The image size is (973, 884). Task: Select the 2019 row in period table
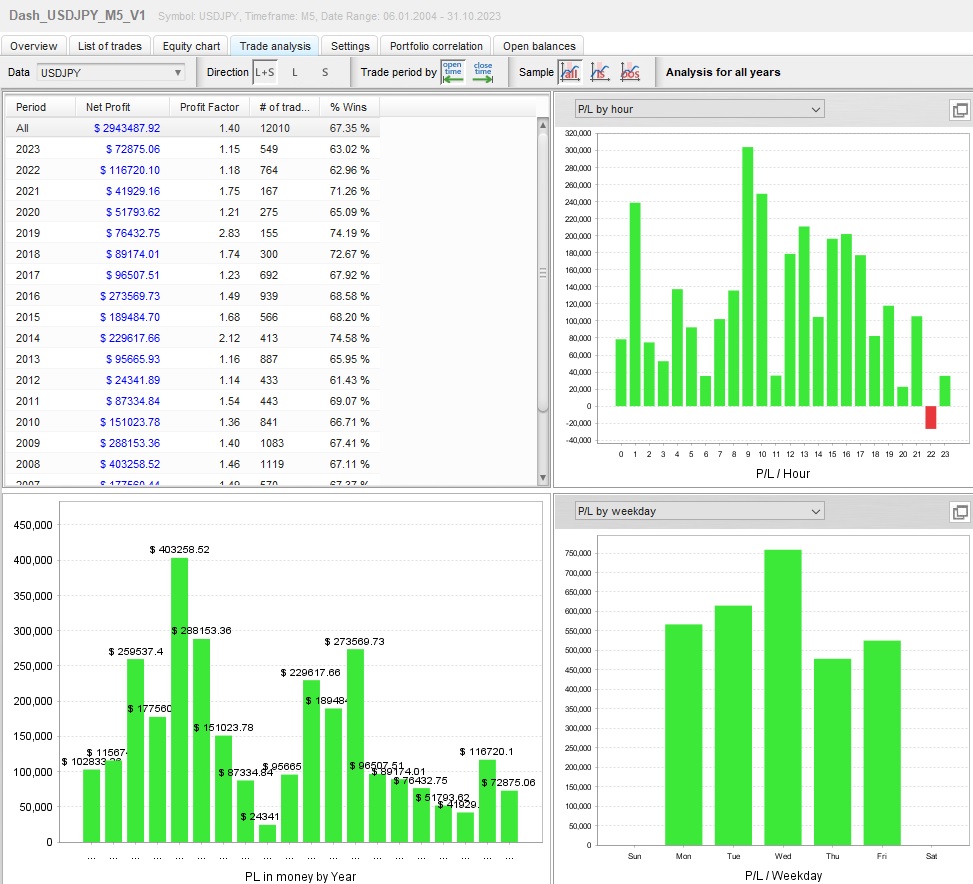pyautogui.click(x=192, y=233)
